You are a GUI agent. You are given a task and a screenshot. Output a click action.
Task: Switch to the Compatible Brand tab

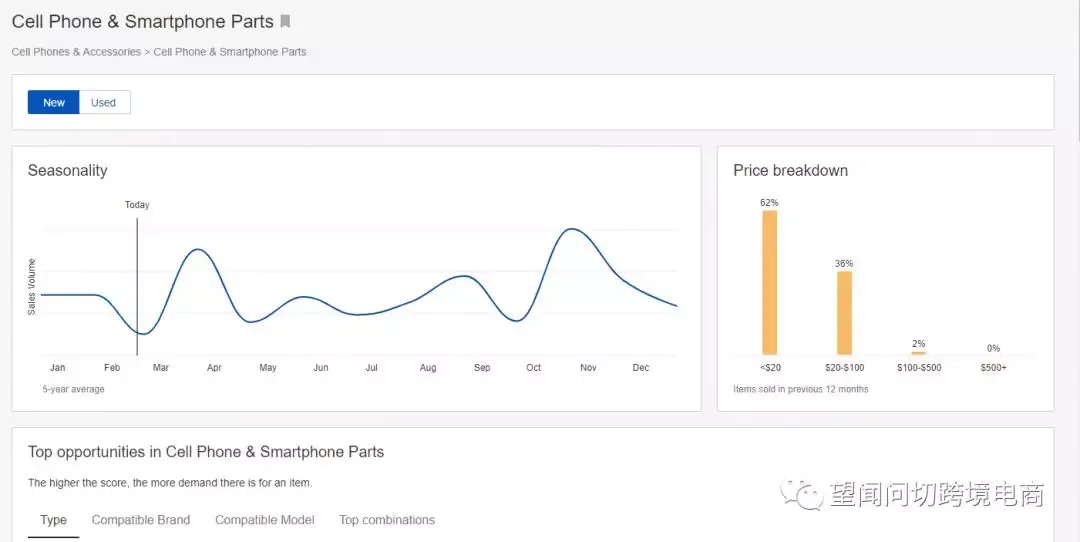coord(141,520)
